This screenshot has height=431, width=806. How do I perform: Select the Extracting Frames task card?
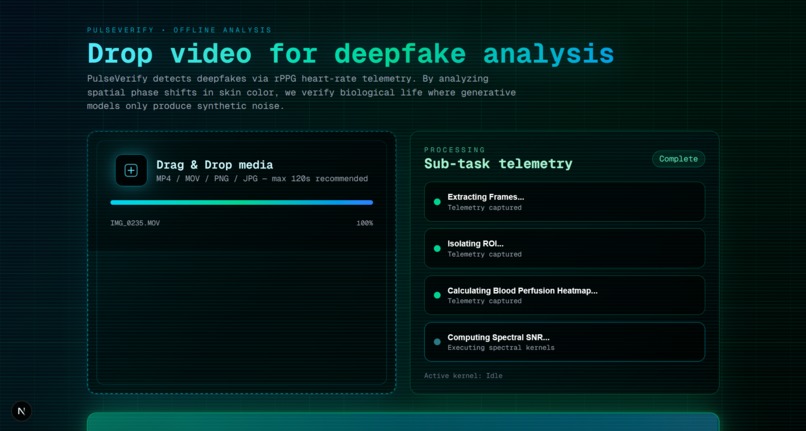(564, 202)
